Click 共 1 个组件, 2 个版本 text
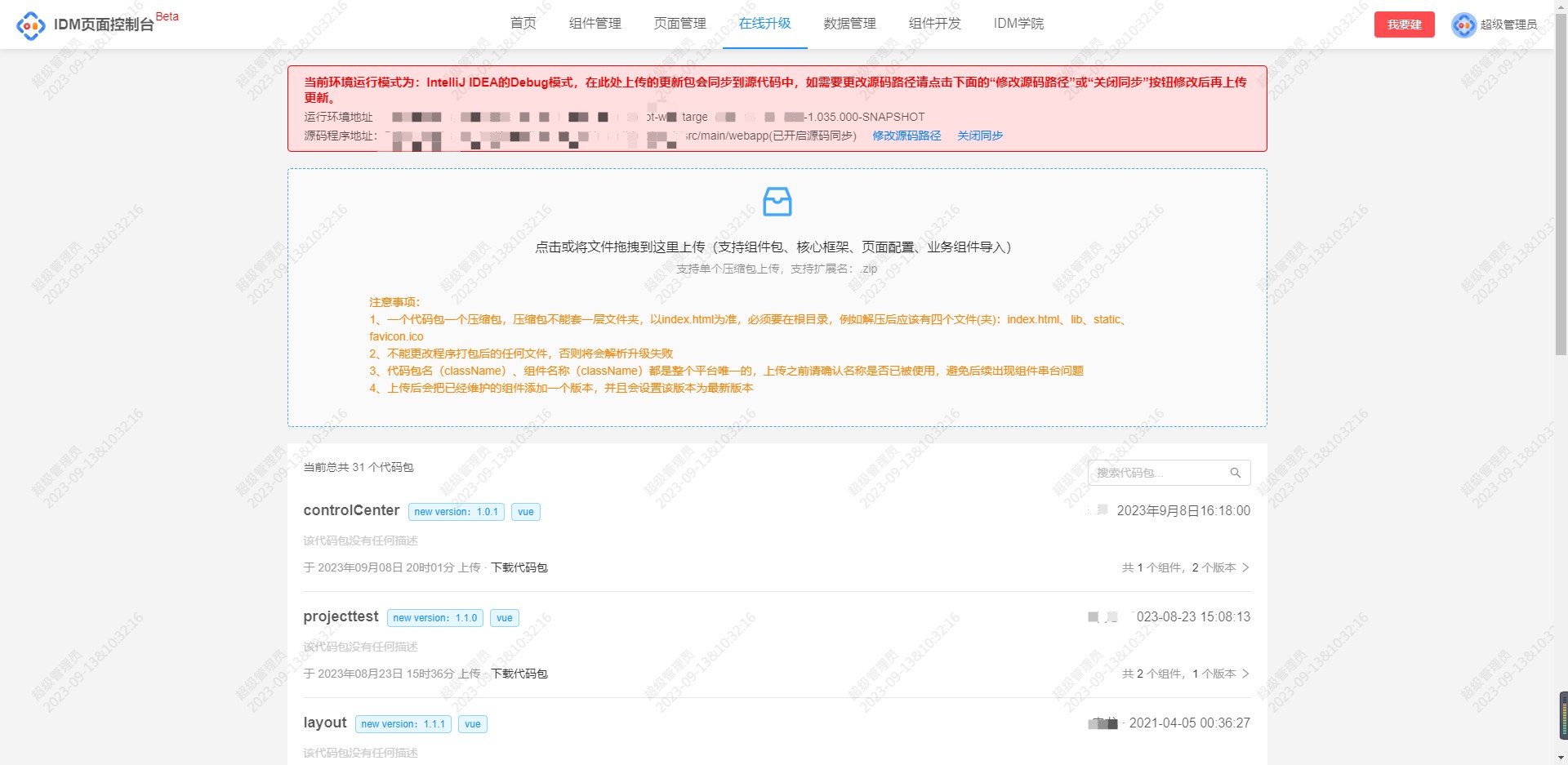Screen dimensions: 1568x765 pyautogui.click(x=1178, y=567)
